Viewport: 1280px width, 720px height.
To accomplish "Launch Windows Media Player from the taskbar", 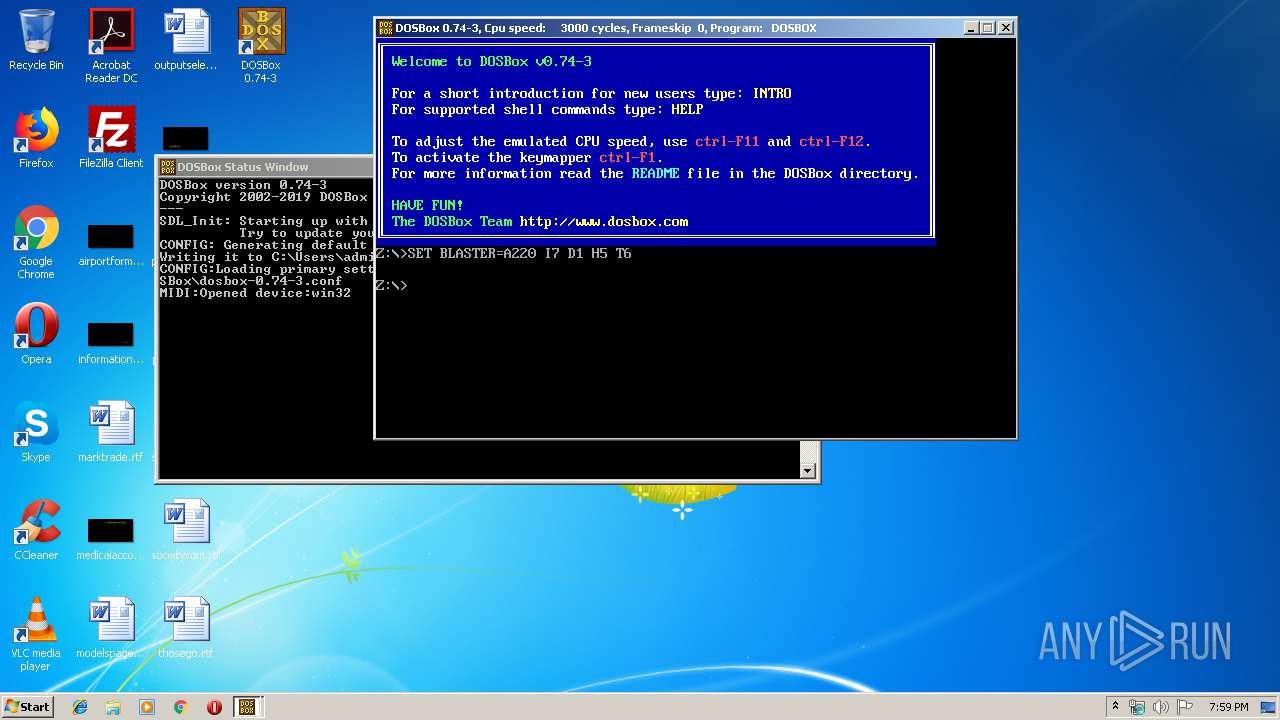I will tap(147, 707).
